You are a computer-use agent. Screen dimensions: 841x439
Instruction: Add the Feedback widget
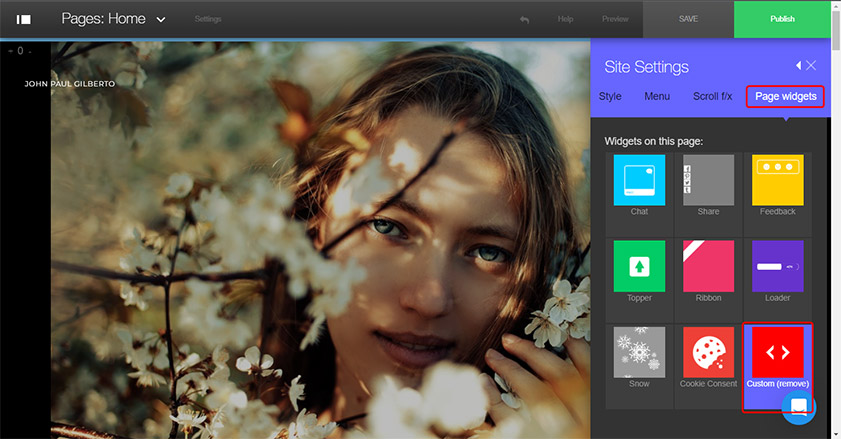pos(777,181)
